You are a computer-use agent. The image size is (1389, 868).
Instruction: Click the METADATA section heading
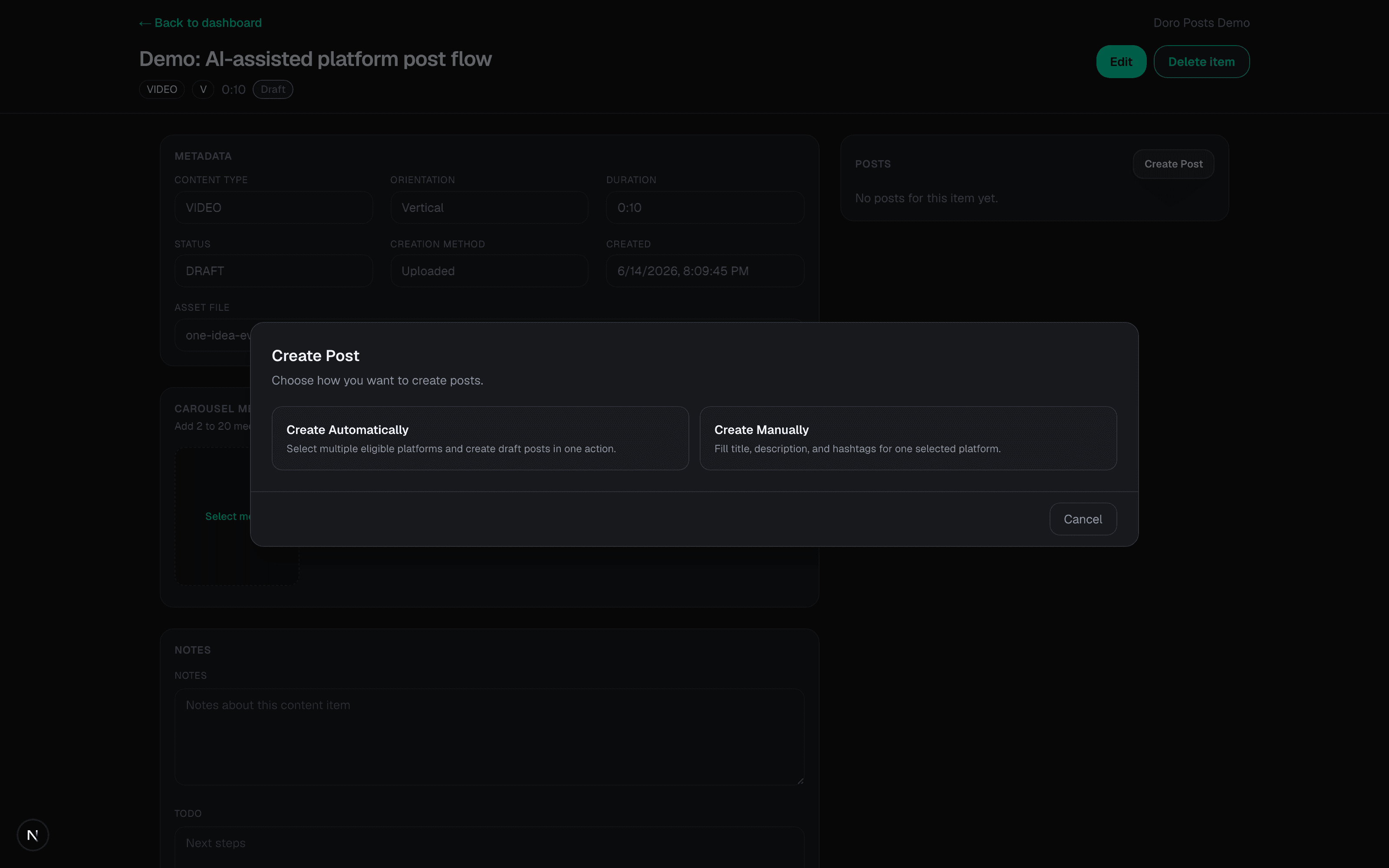[203, 156]
